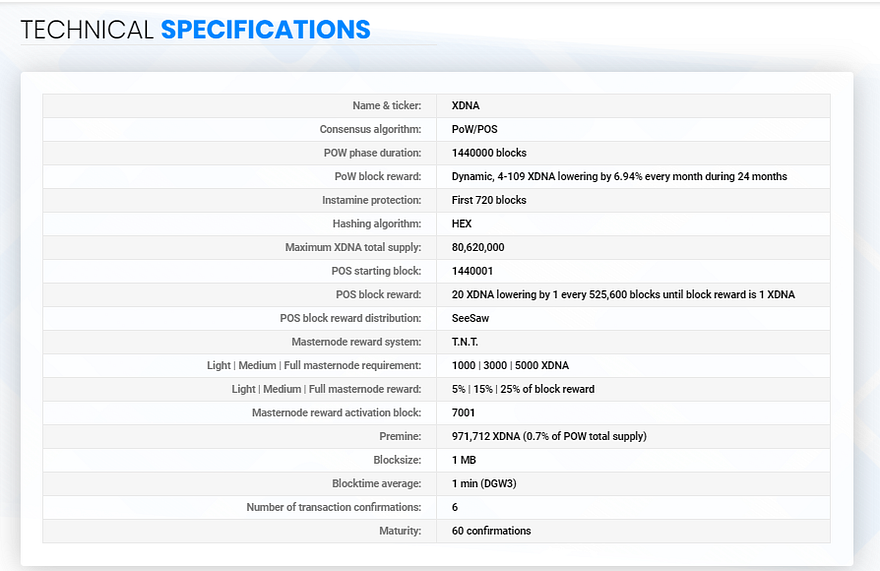
Task: Click the First 720 blocks value
Action: pyautogui.click(x=489, y=200)
